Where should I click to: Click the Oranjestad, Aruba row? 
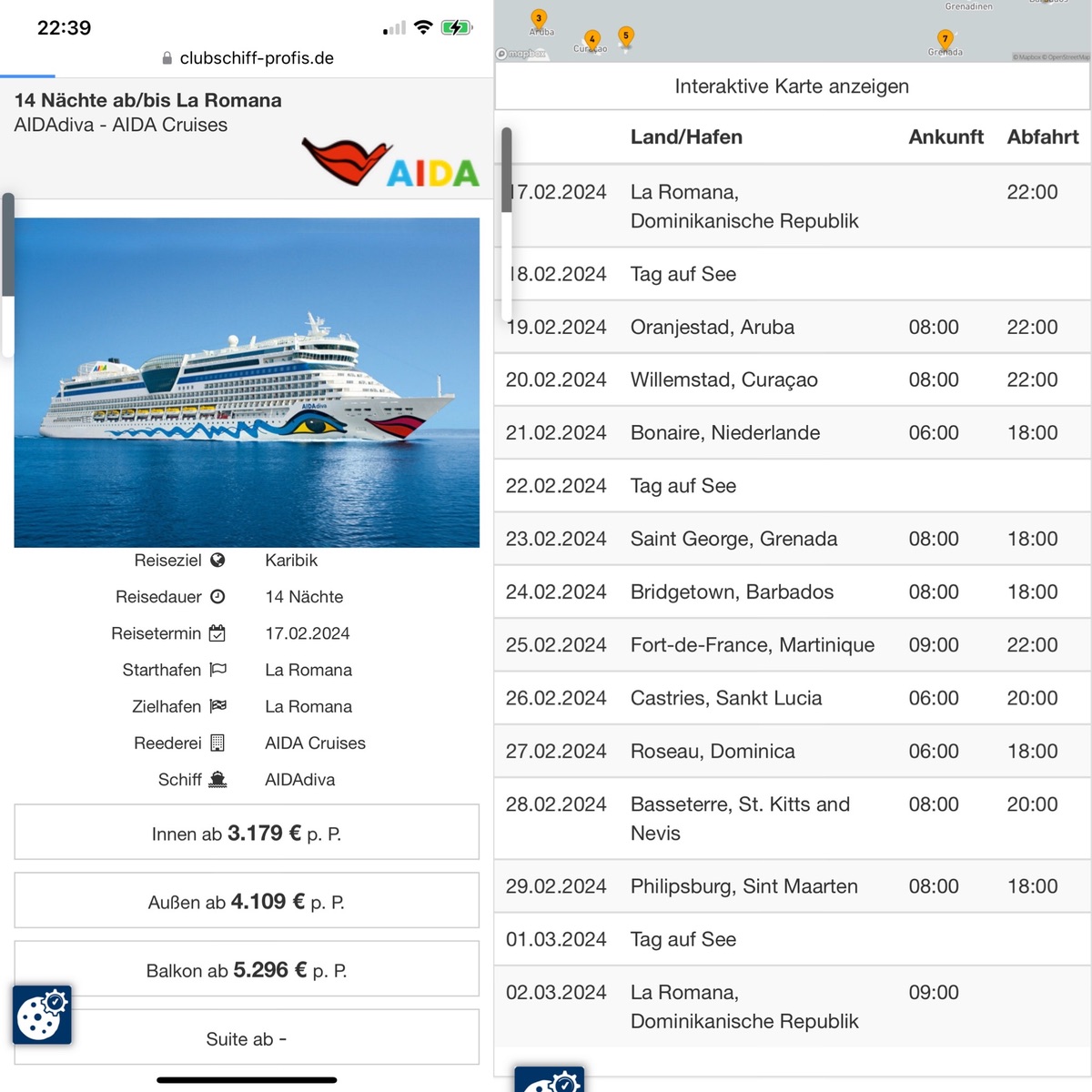(792, 328)
